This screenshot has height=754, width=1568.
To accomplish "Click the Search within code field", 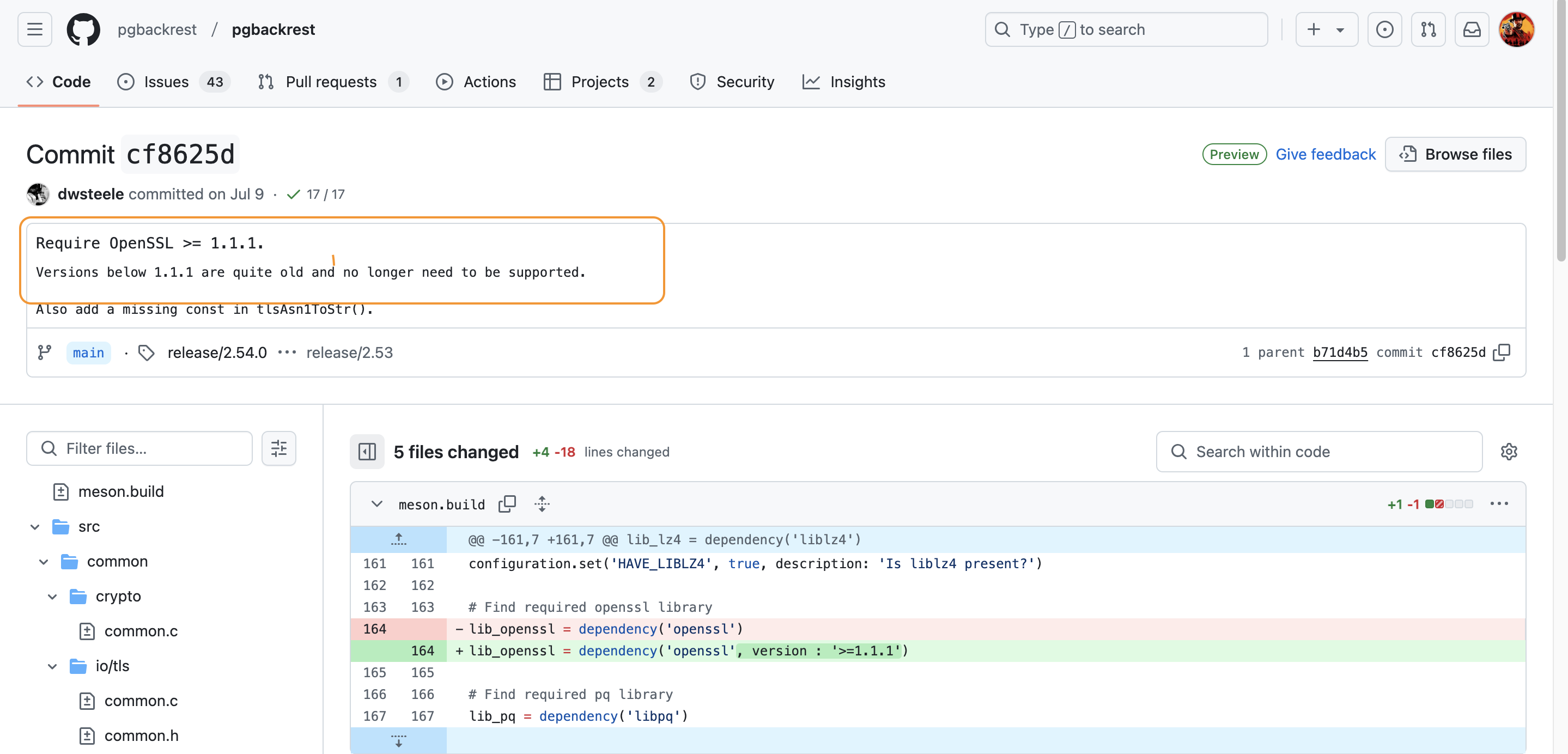I will (x=1318, y=452).
